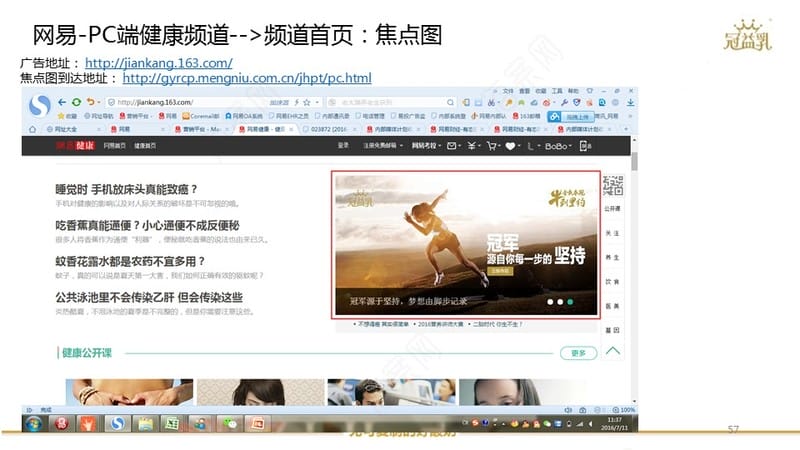The height and width of the screenshot is (450, 800).
Task: Click the browser back arrow
Action: click(62, 102)
